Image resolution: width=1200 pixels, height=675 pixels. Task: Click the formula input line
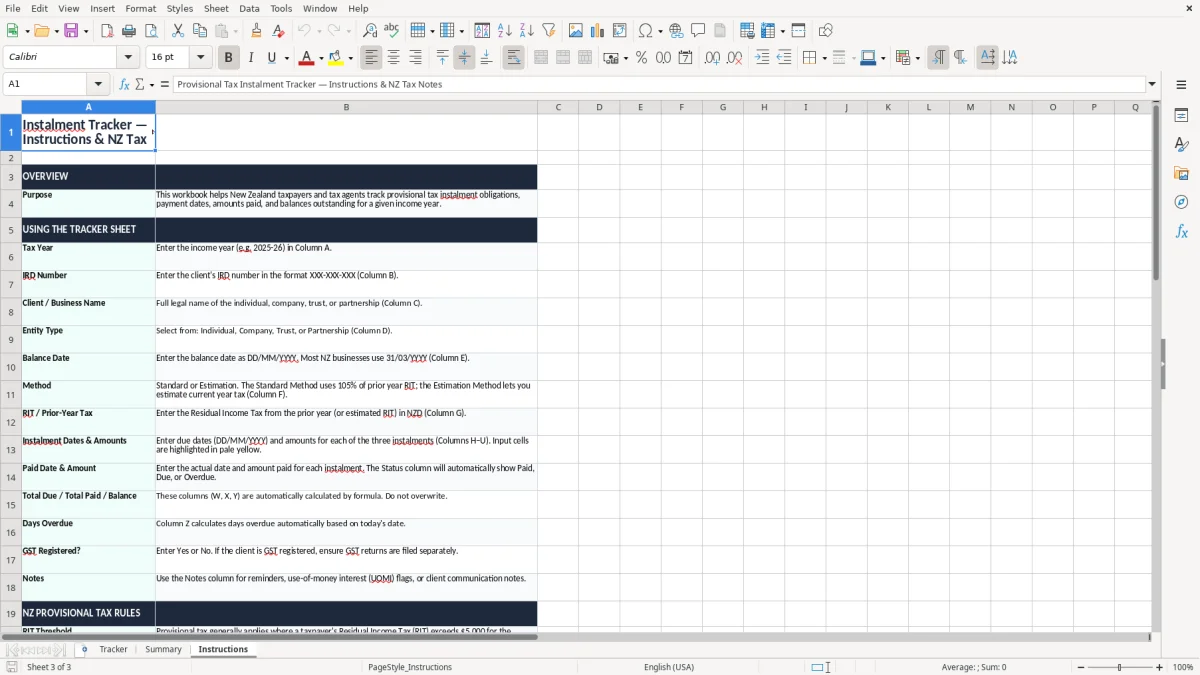point(658,84)
